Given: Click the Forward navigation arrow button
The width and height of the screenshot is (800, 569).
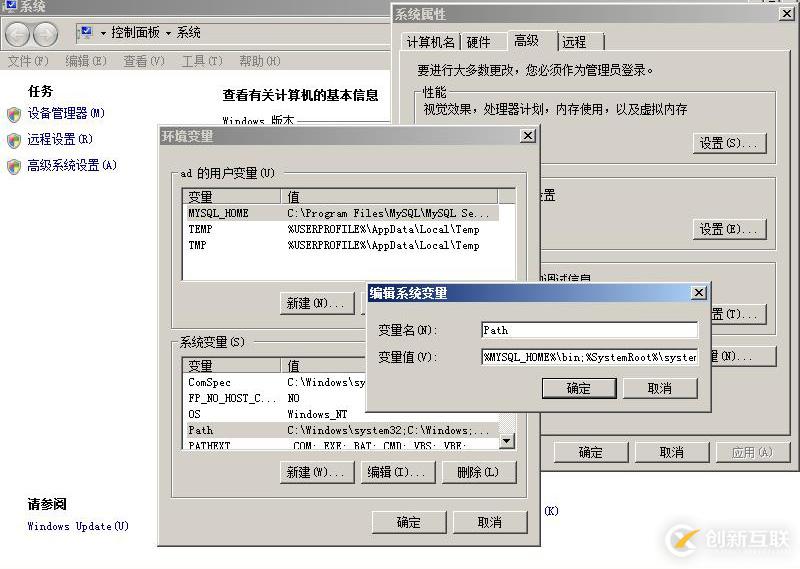Looking at the screenshot, I should (45, 34).
